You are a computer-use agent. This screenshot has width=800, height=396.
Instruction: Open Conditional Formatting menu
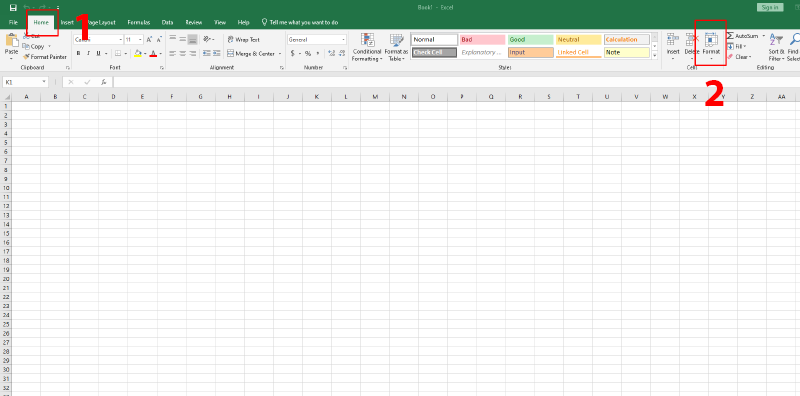pos(367,47)
